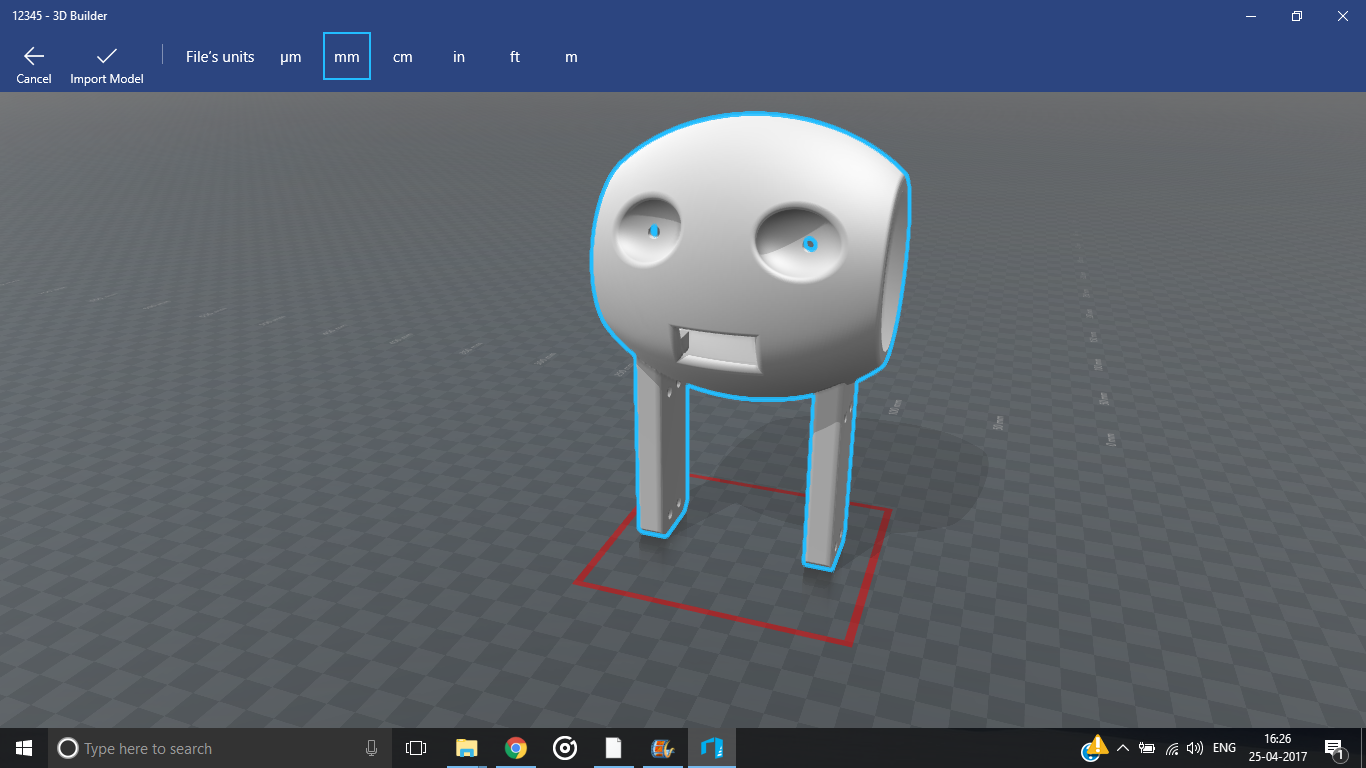Open File Explorer from taskbar

pyautogui.click(x=466, y=748)
